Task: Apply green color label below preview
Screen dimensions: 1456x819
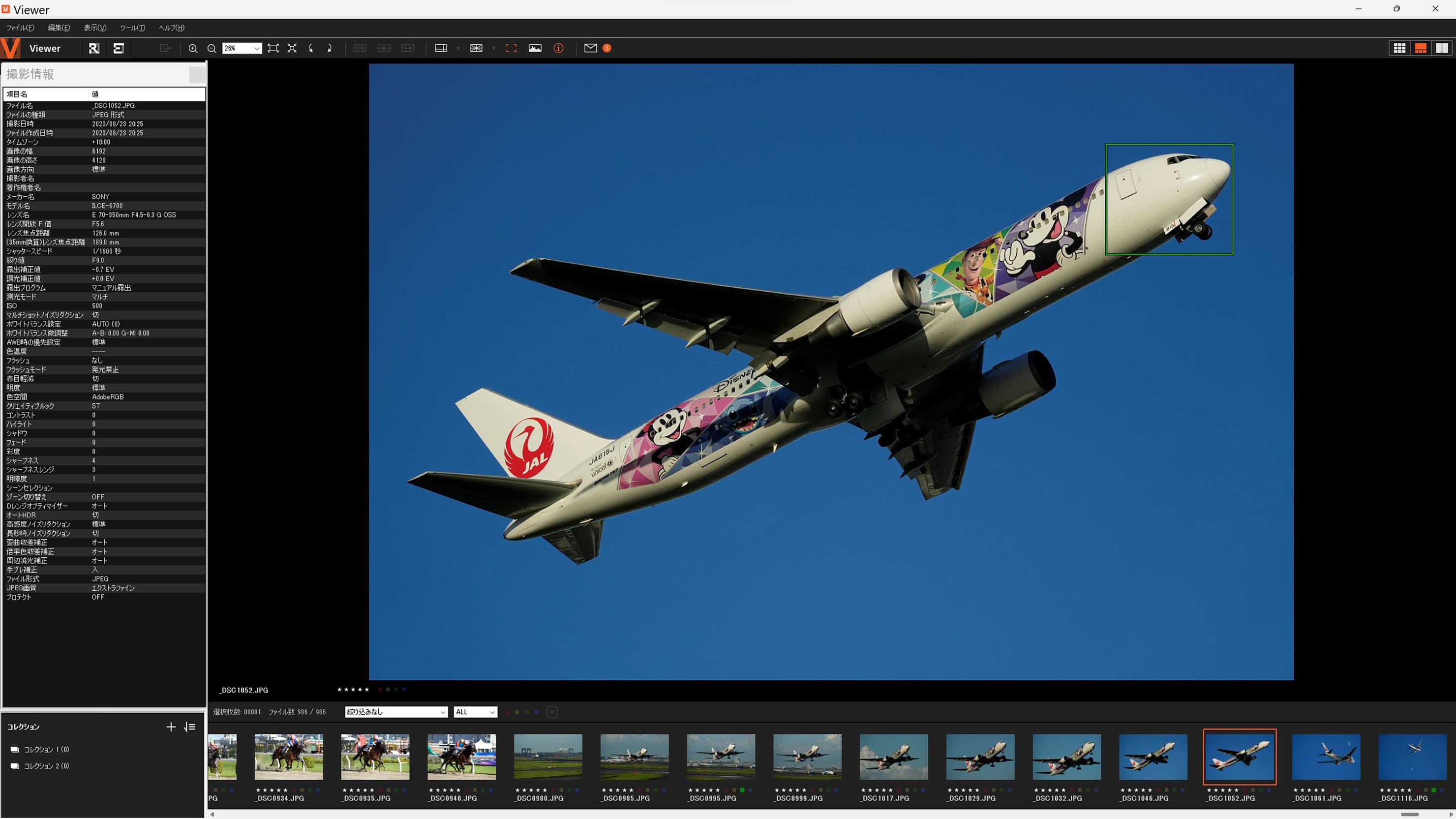Action: click(x=395, y=690)
